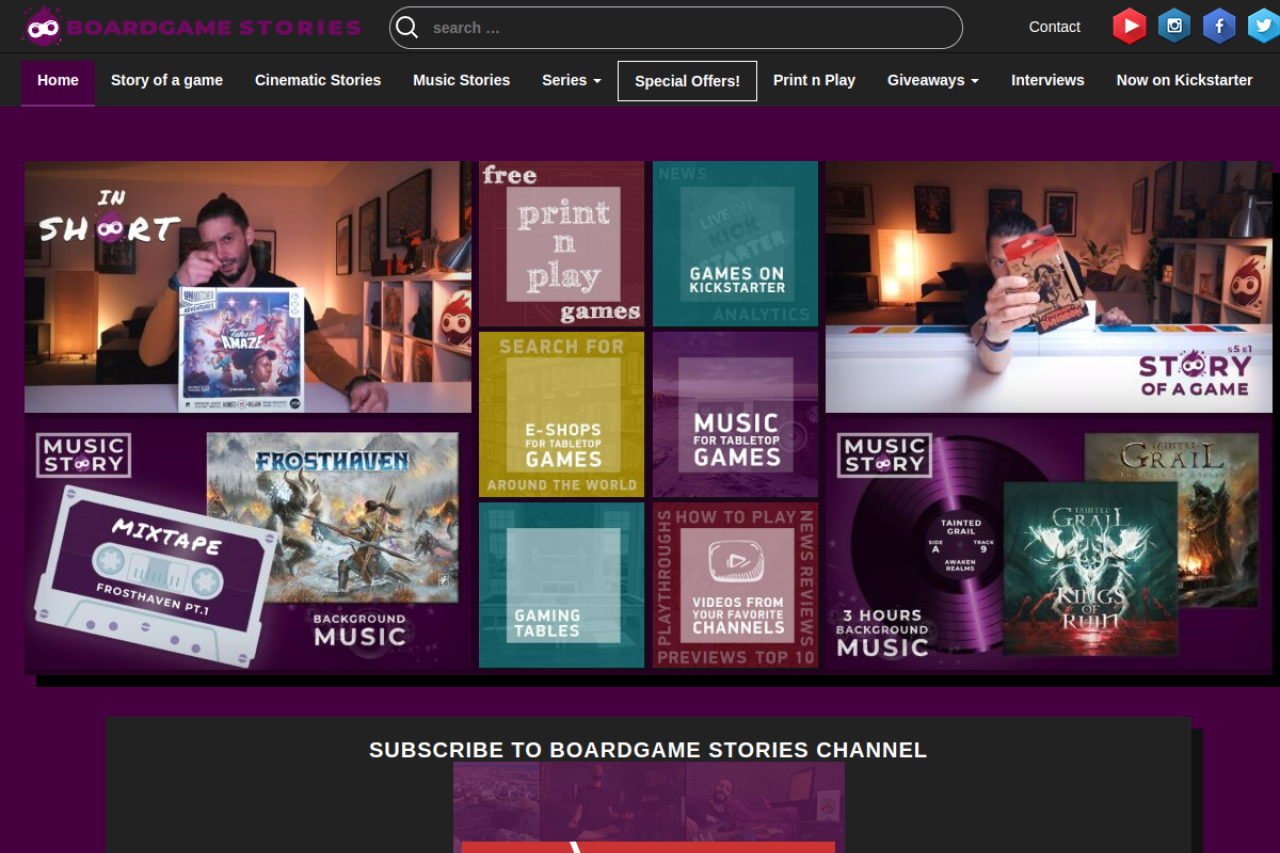Open the Instagram social icon
The width and height of the screenshot is (1280, 853).
(1174, 26)
